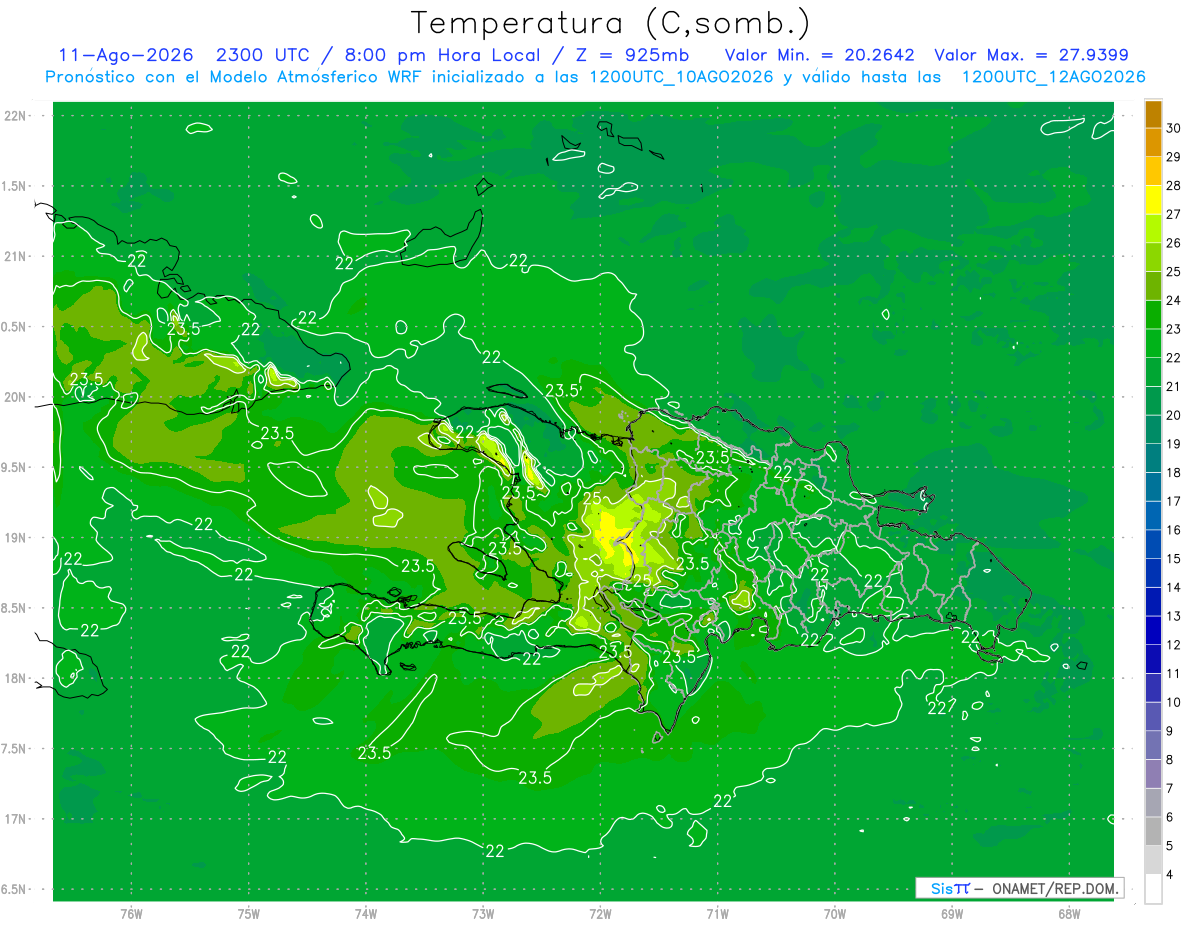This screenshot has height=927, width=1200.
Task: Click the color scale label '12'
Action: click(x=1174, y=645)
